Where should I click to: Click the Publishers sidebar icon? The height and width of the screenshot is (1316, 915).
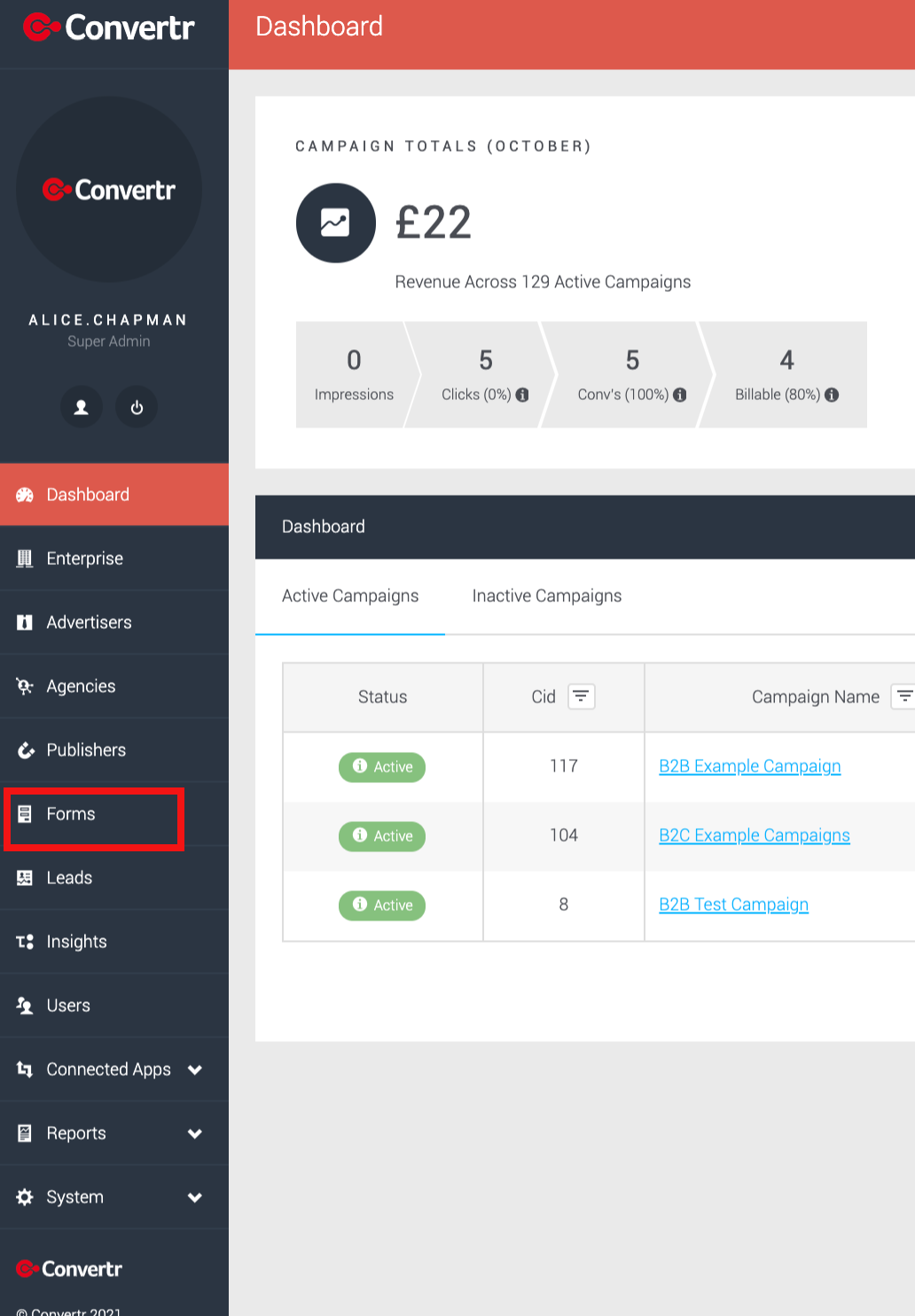[26, 750]
